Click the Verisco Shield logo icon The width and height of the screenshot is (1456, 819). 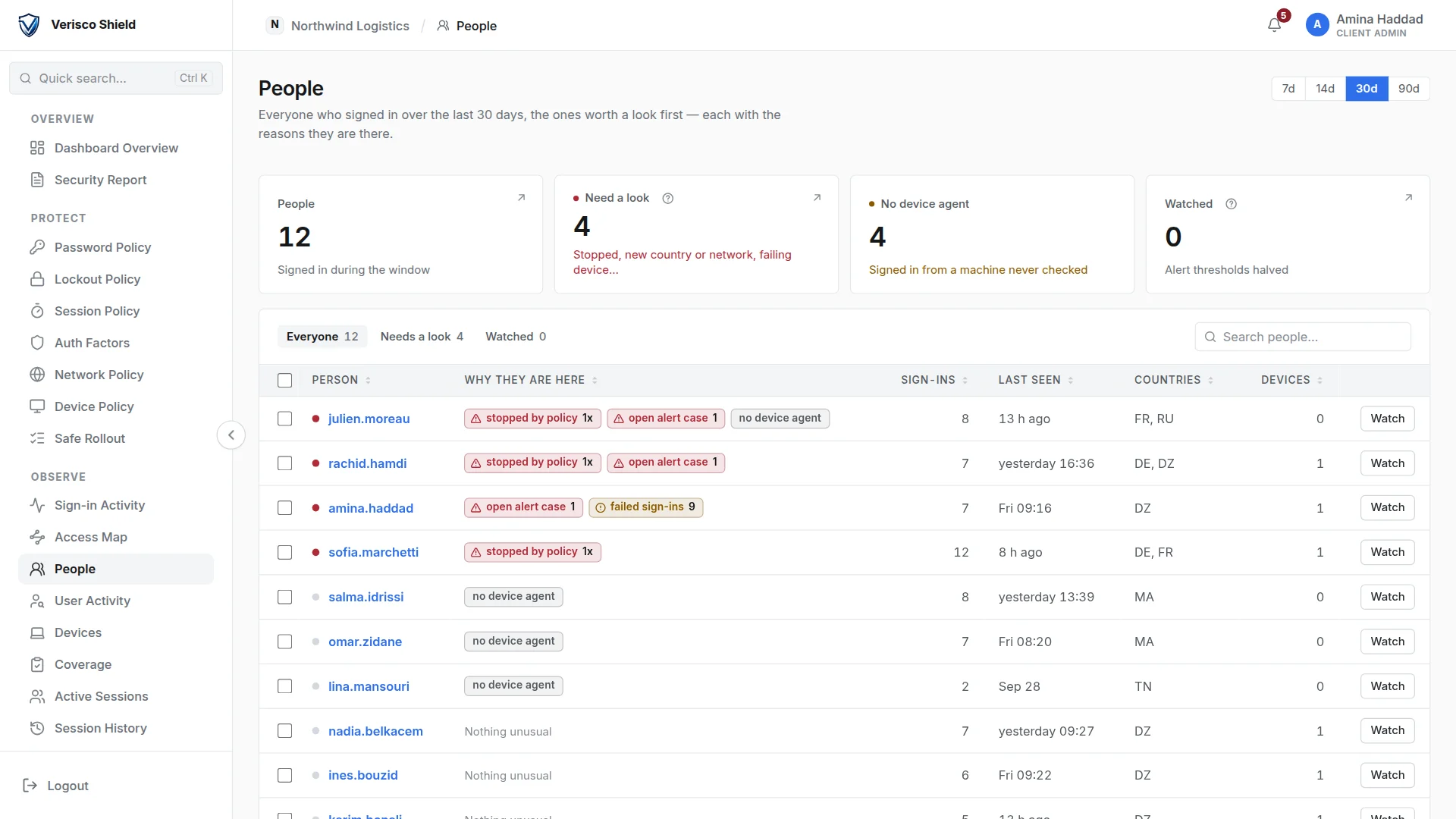[x=29, y=25]
